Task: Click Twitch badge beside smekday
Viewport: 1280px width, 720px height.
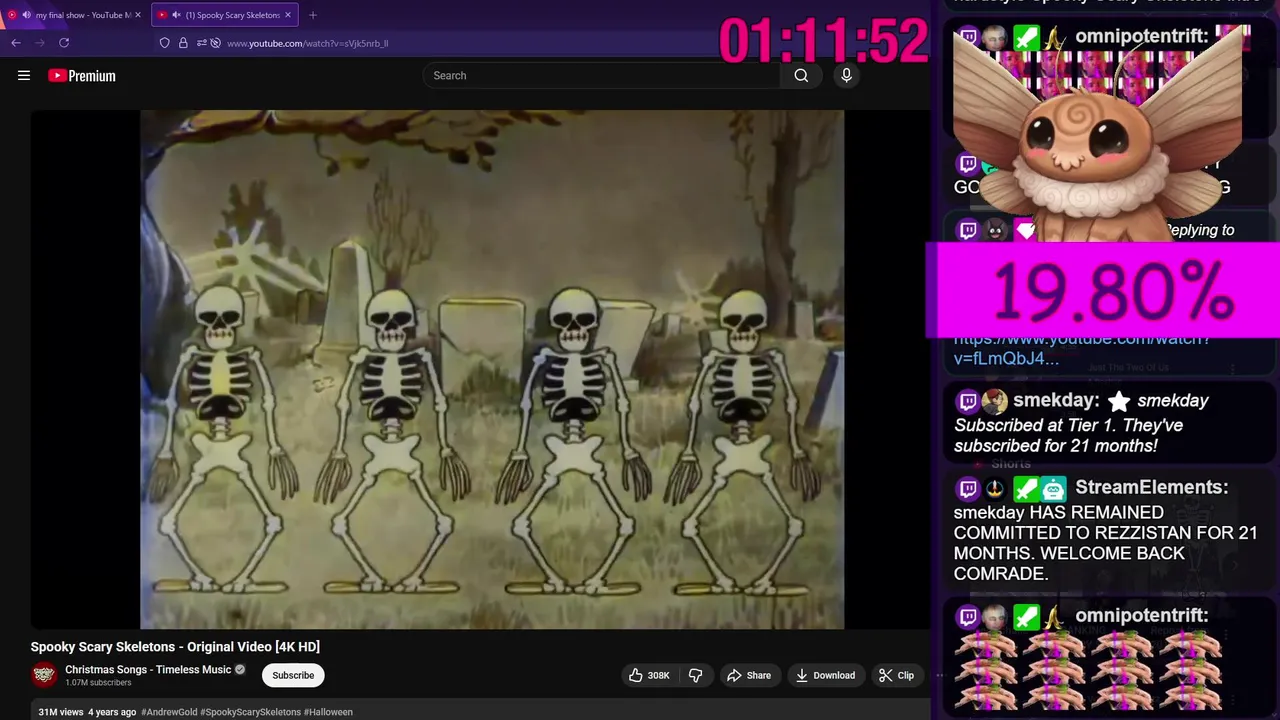Action: point(968,402)
